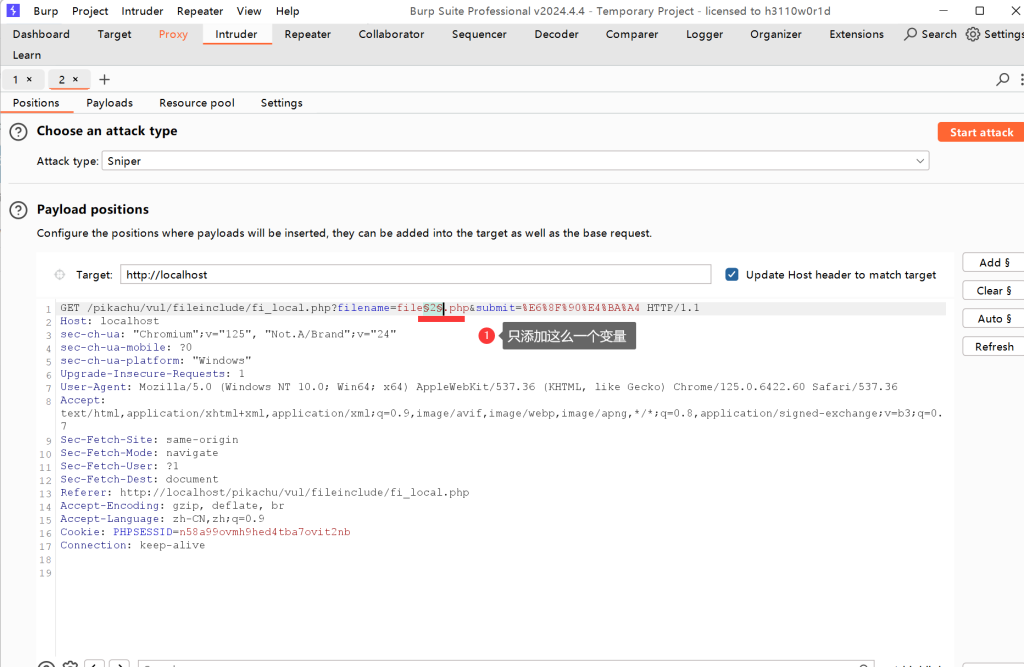Click the GET request line in editor
This screenshot has width=1024, height=667.
click(x=380, y=308)
